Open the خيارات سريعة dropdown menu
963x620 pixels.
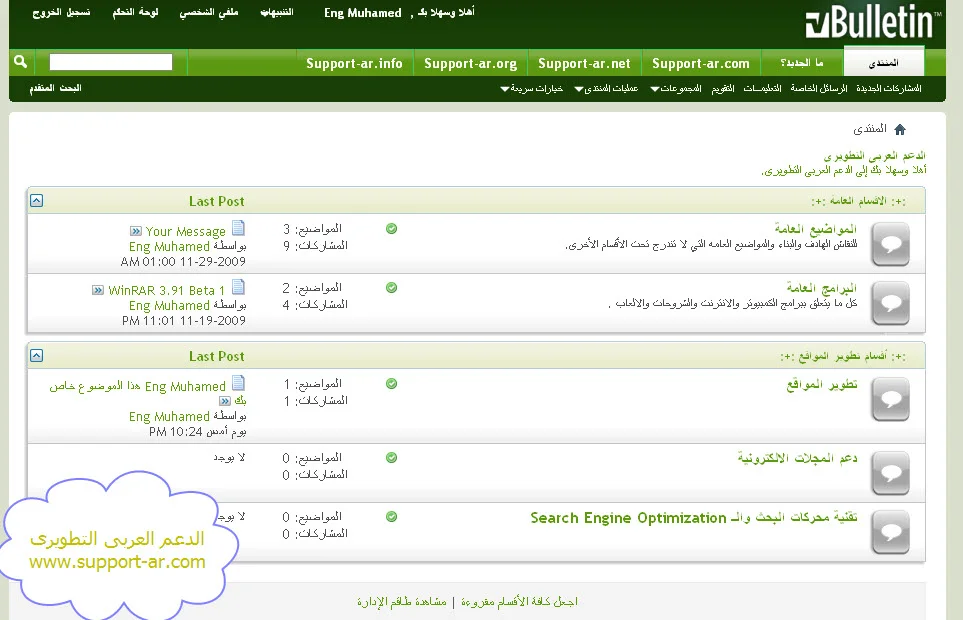click(x=532, y=89)
